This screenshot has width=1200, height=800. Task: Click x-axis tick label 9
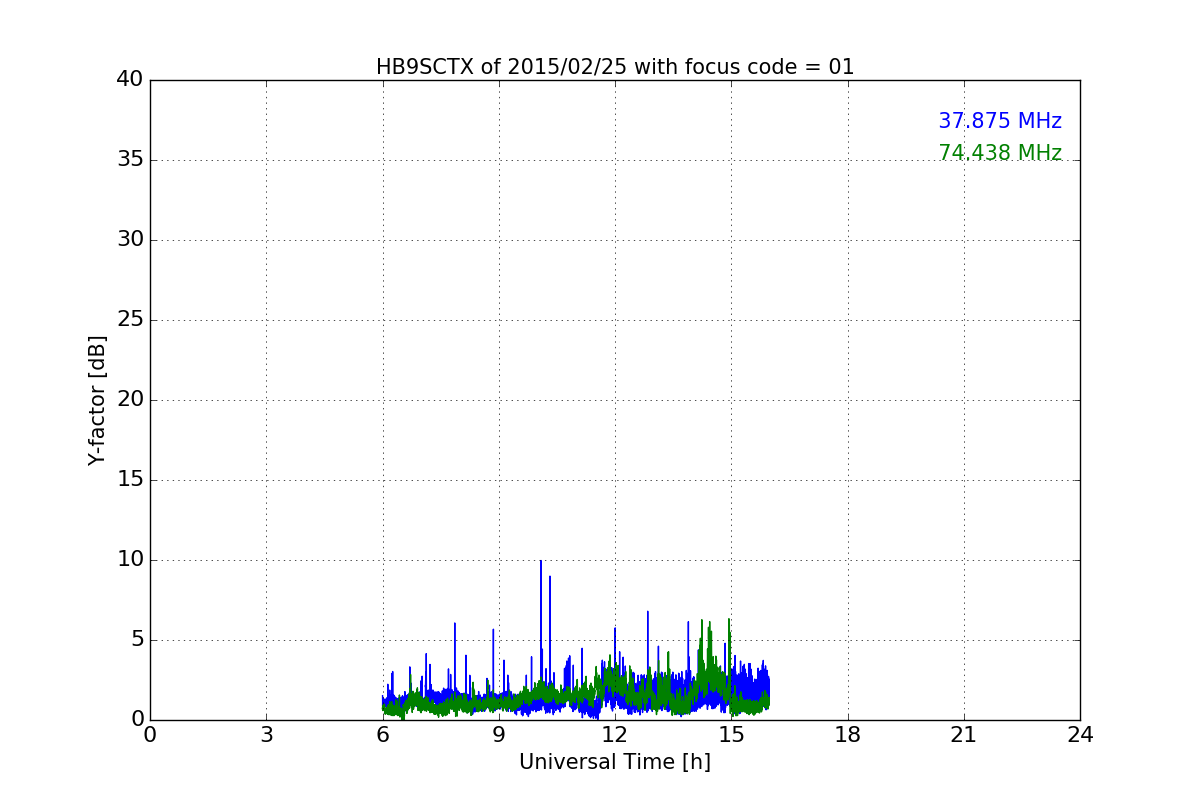pos(499,735)
